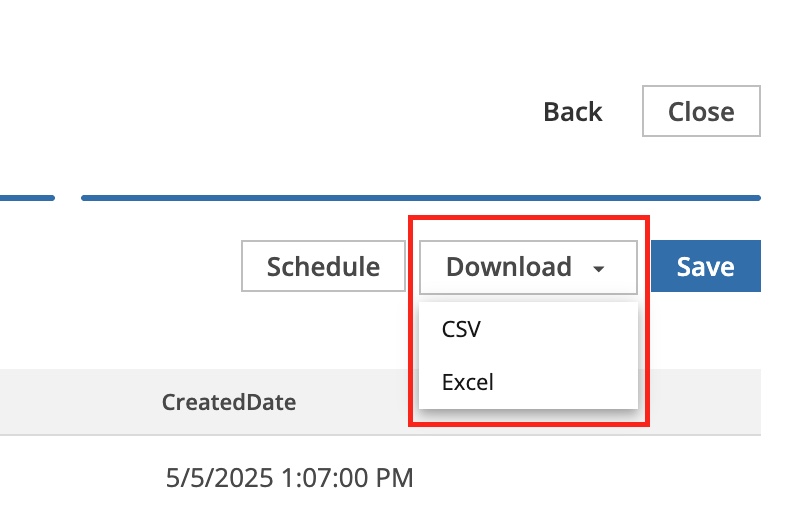Click the left blue progress bar segment

(x=26, y=198)
